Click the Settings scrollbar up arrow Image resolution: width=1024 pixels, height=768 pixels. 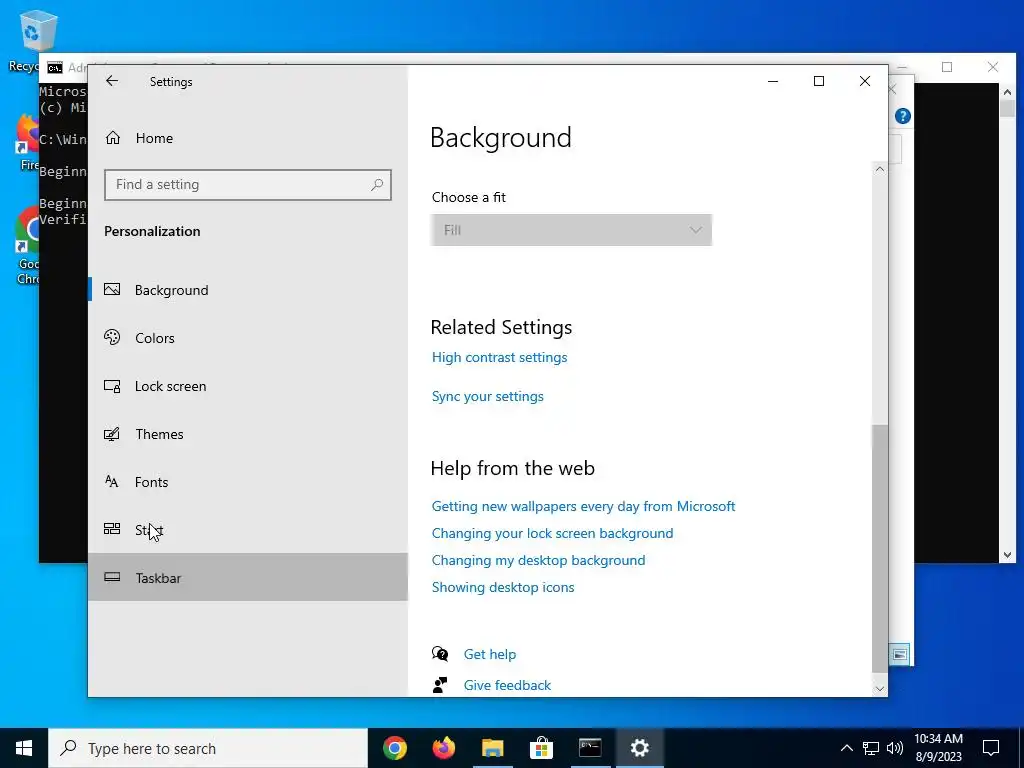point(880,169)
